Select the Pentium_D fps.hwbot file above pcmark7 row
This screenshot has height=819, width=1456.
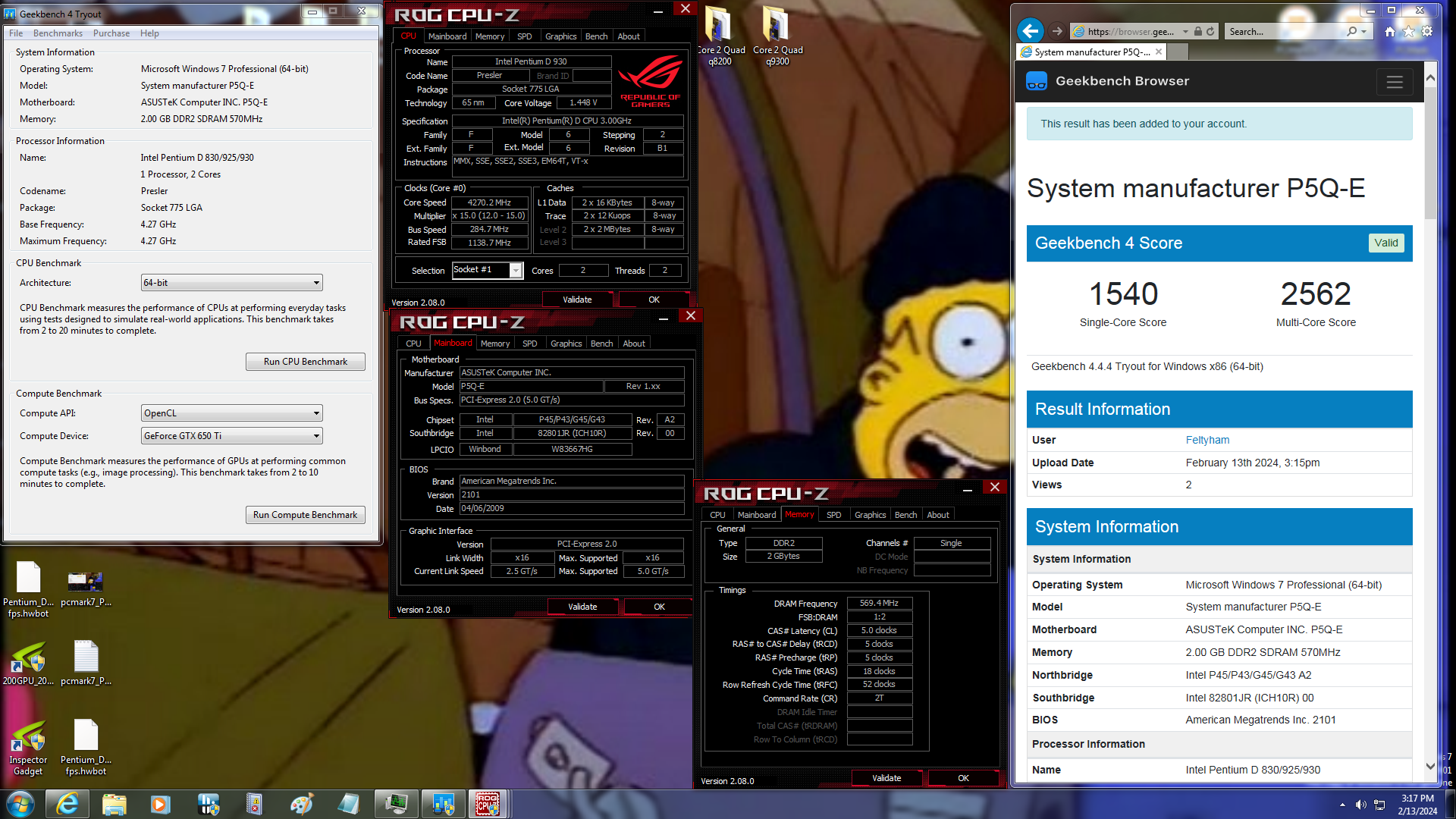click(x=28, y=589)
